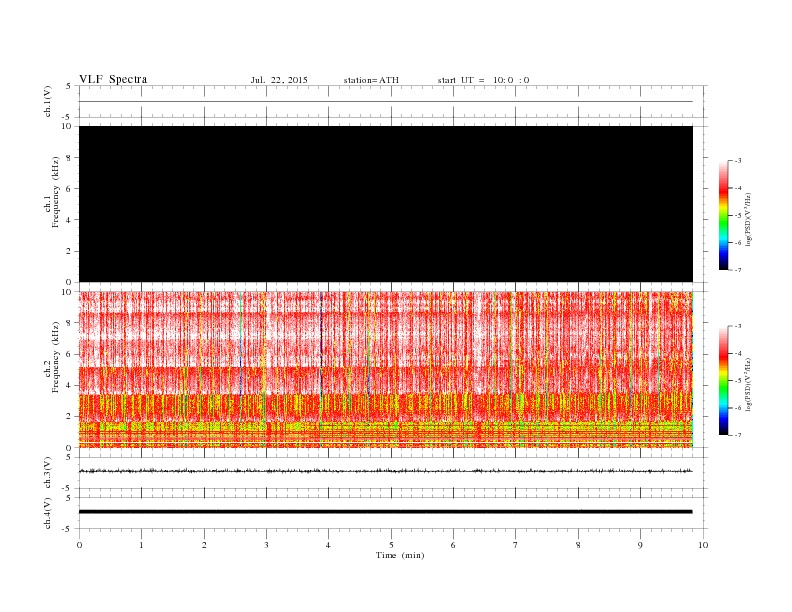
Task: Click the black ch.1 spectrogram panel
Action: pos(386,204)
